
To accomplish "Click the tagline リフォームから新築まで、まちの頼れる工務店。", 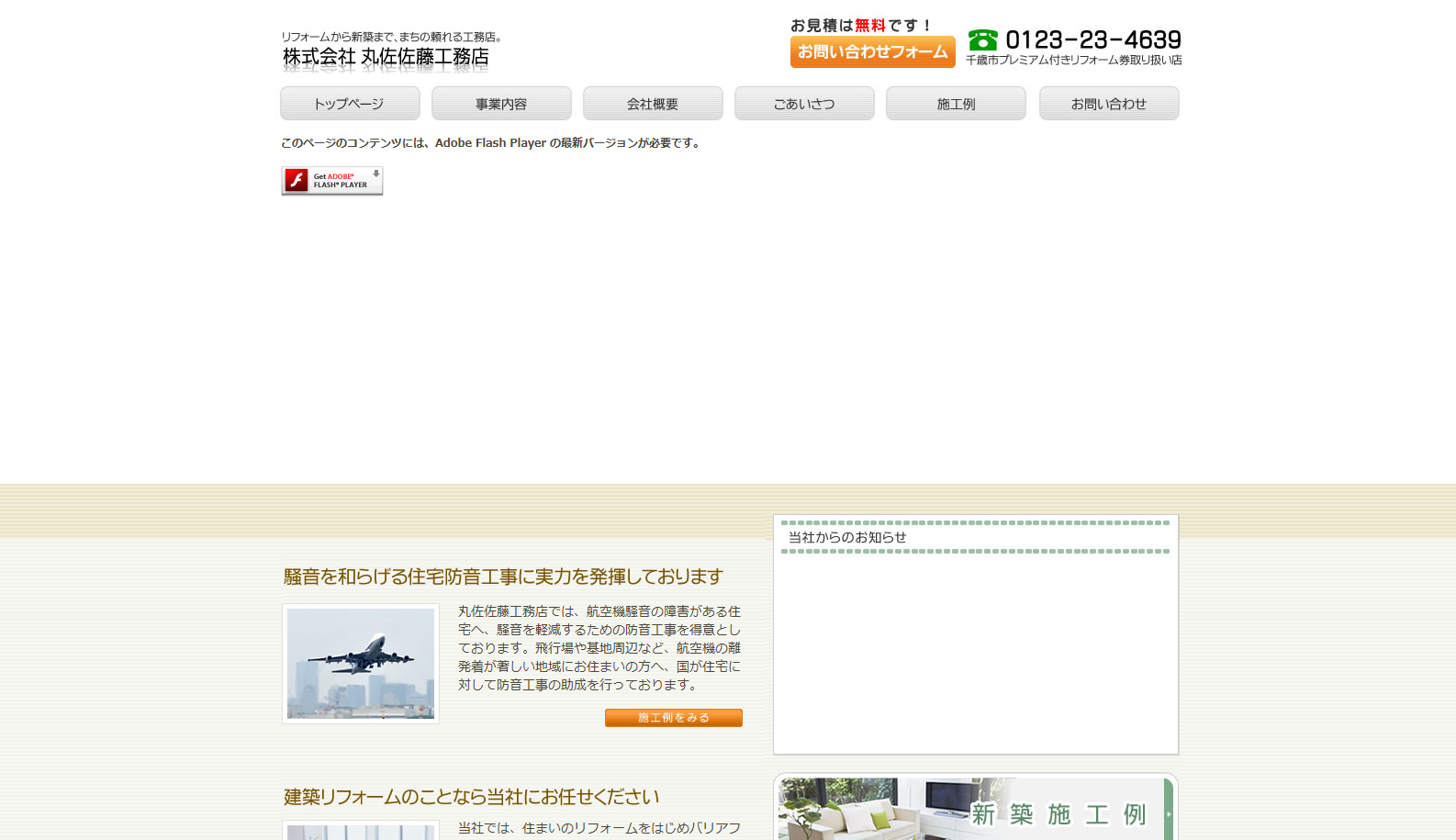I will (392, 37).
